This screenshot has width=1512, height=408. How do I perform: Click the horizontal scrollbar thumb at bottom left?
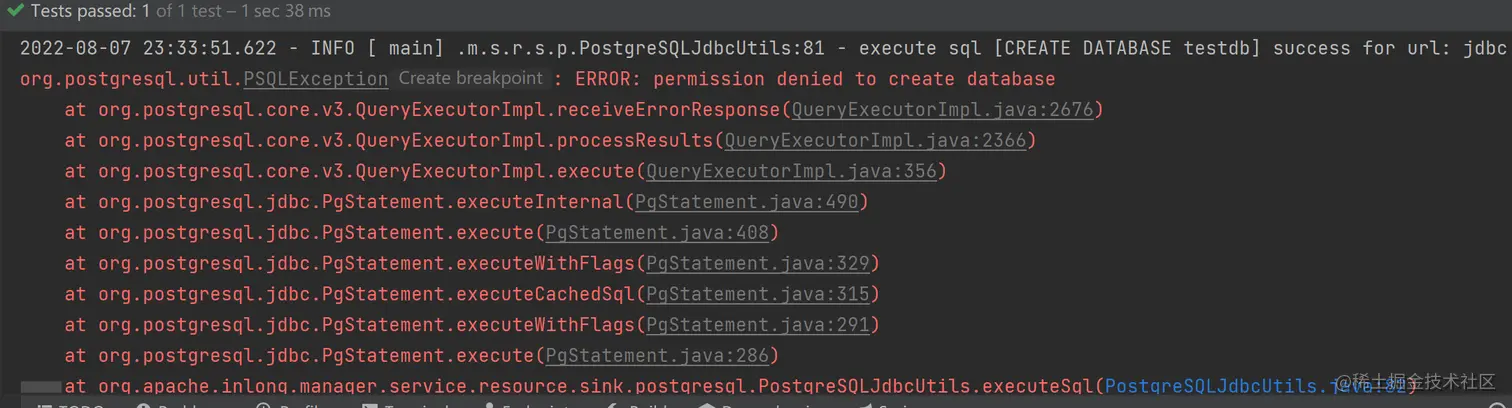click(x=41, y=386)
